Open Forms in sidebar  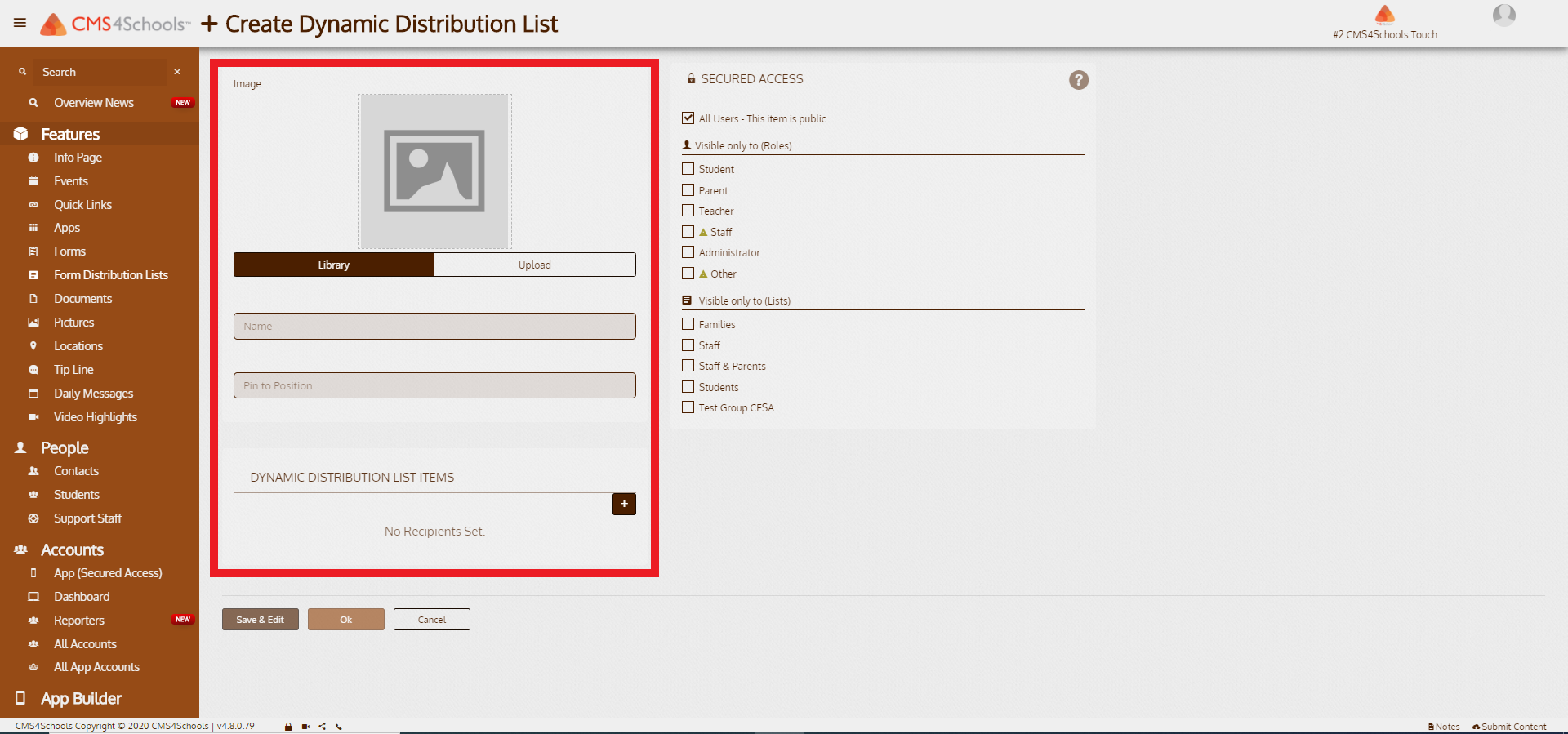tap(70, 251)
